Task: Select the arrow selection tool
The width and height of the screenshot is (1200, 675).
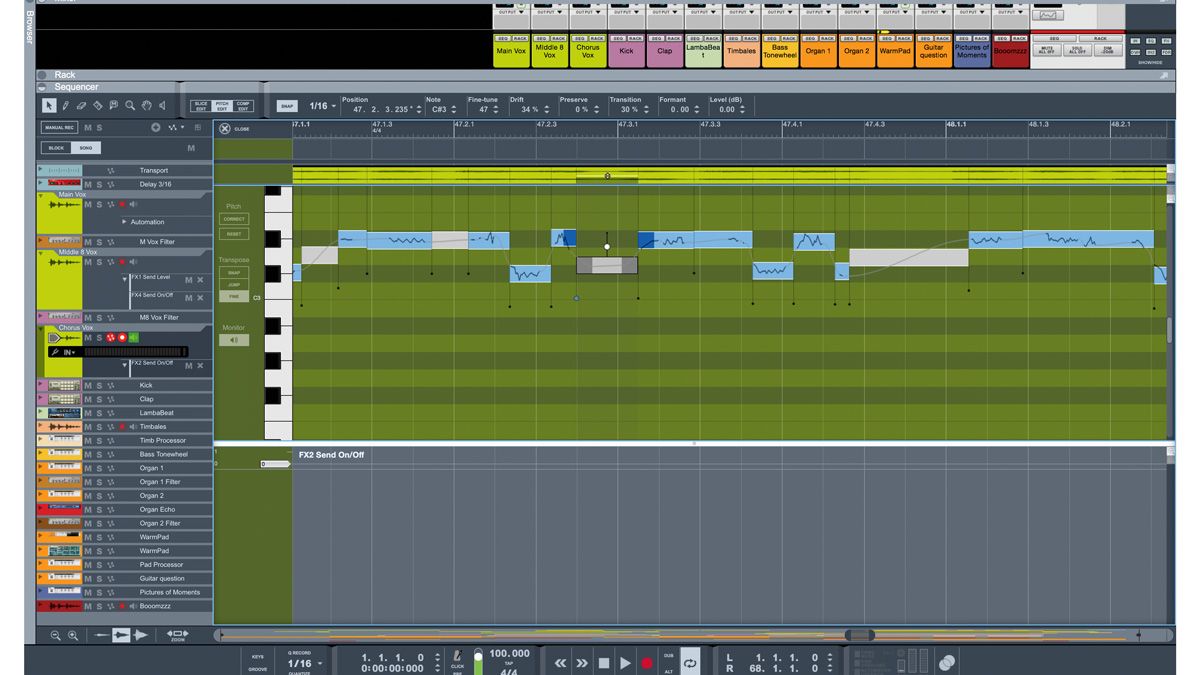Action: (x=49, y=105)
